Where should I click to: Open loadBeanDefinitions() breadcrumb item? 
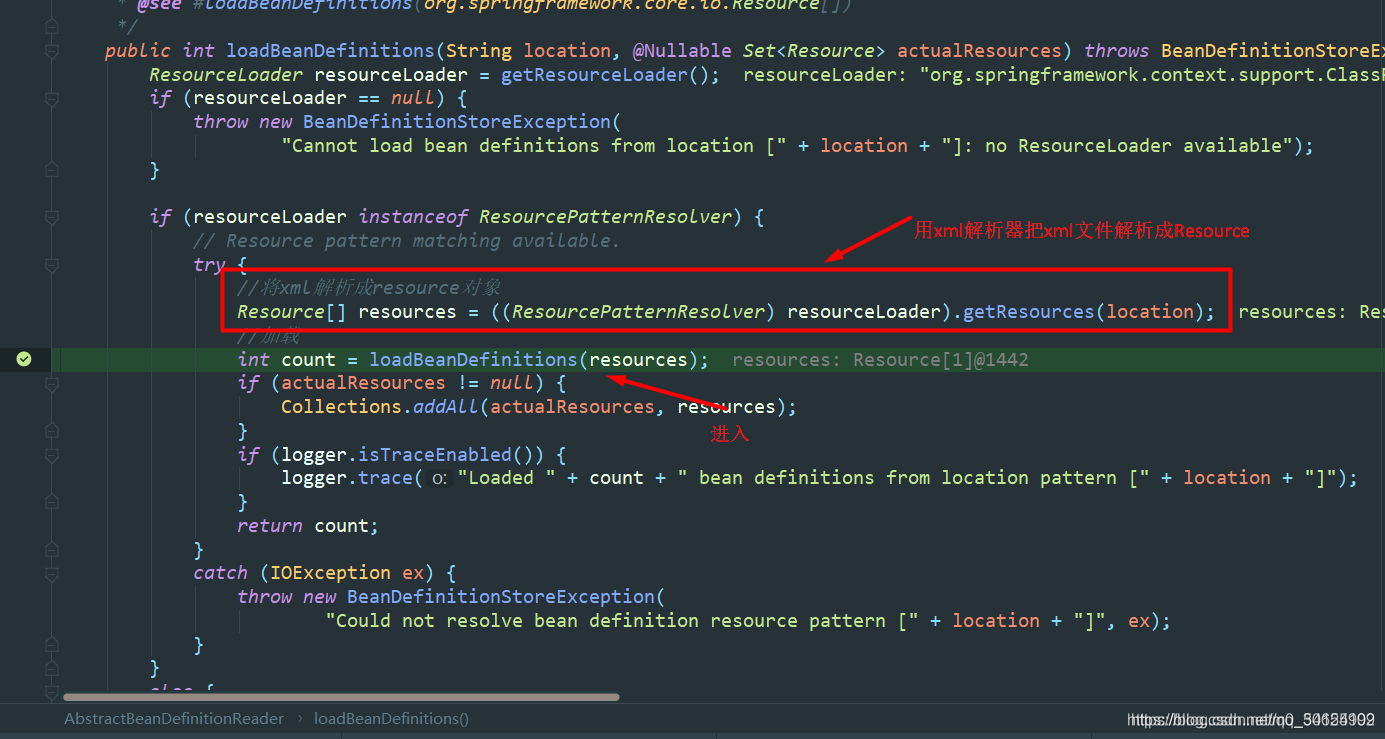click(x=391, y=718)
